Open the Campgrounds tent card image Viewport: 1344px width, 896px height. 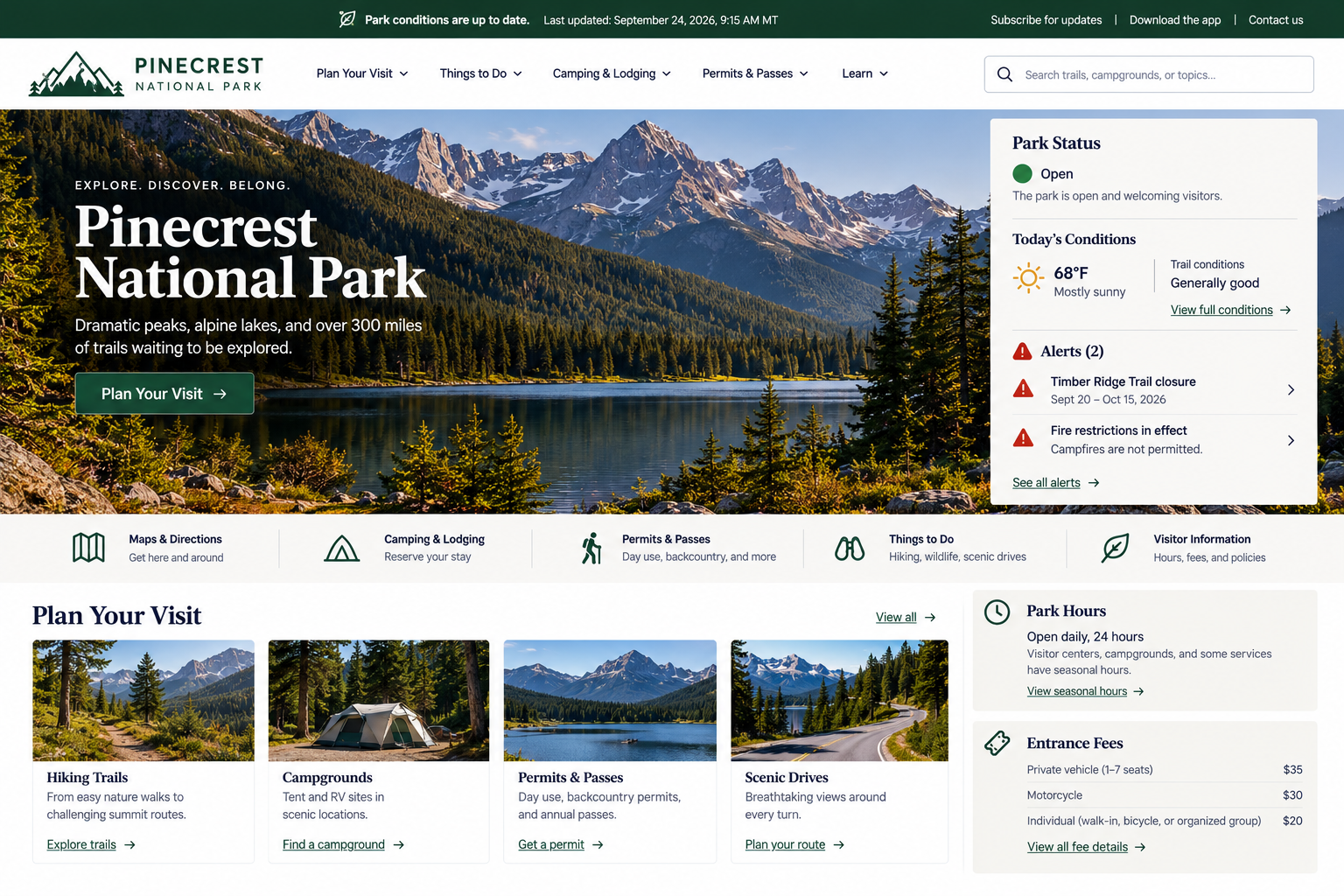379,701
